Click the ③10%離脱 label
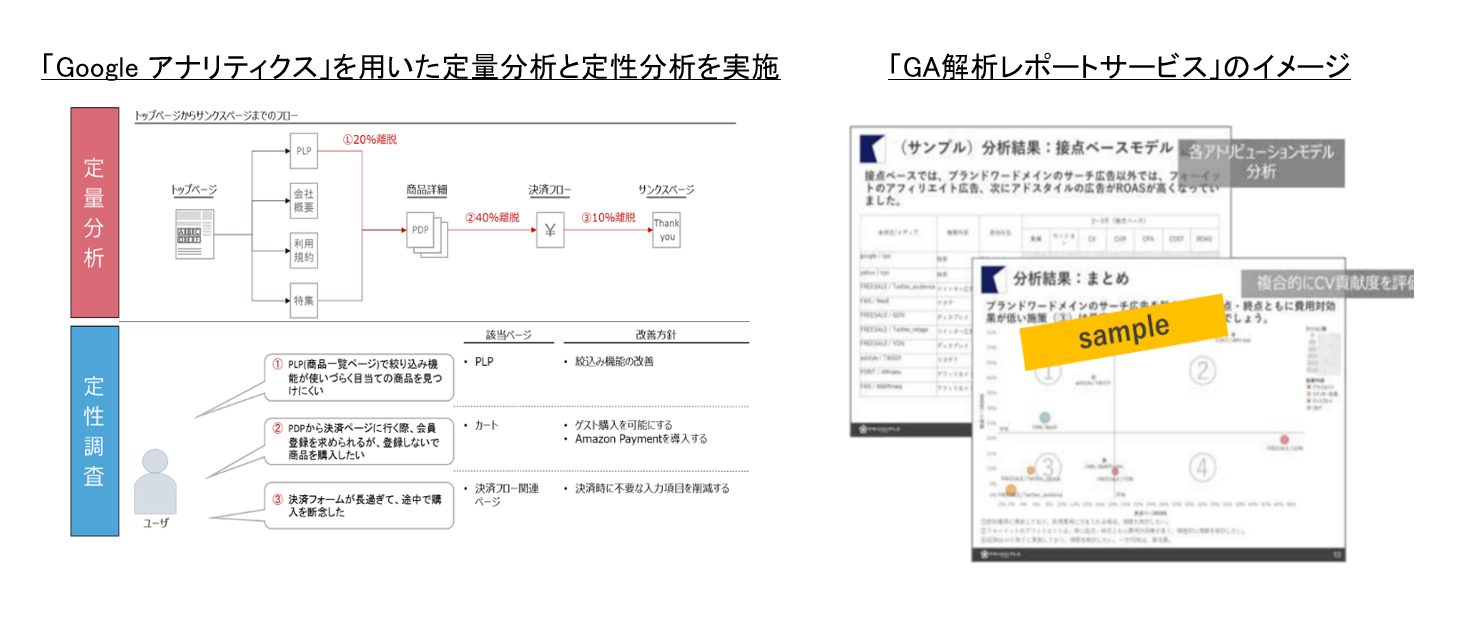The height and width of the screenshot is (628, 1469). pos(608,218)
